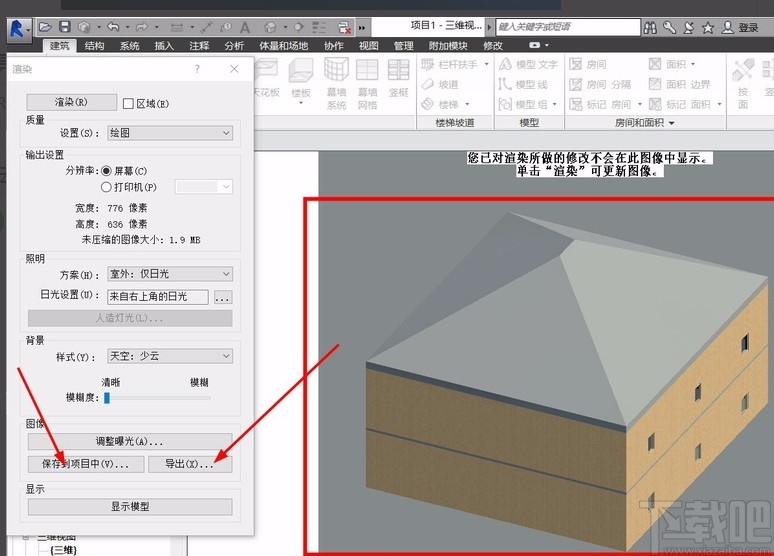Open the printer DPI dropdown
Image resolution: width=774 pixels, height=556 pixels.
click(204, 187)
